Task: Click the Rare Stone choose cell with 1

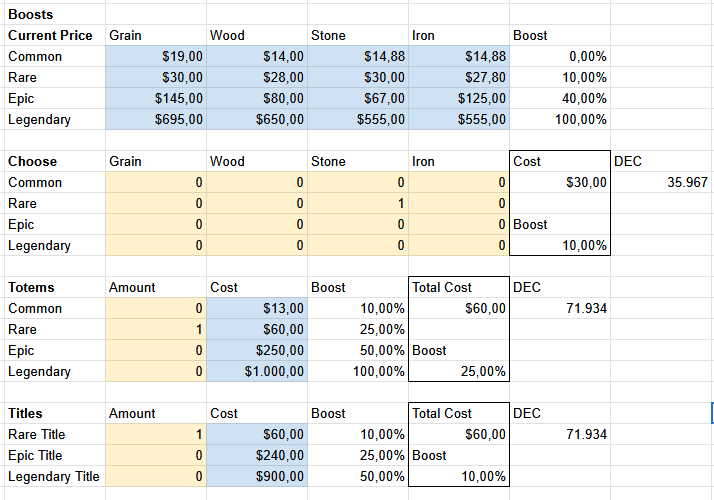Action: pos(358,204)
